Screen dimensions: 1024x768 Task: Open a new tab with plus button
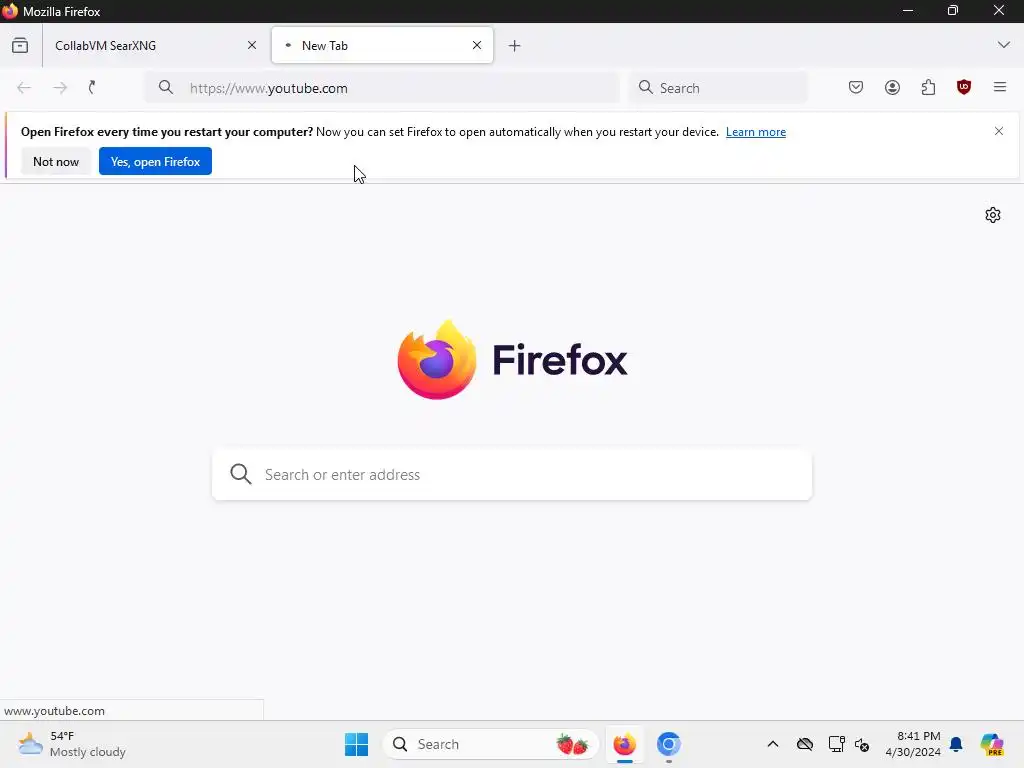click(515, 46)
